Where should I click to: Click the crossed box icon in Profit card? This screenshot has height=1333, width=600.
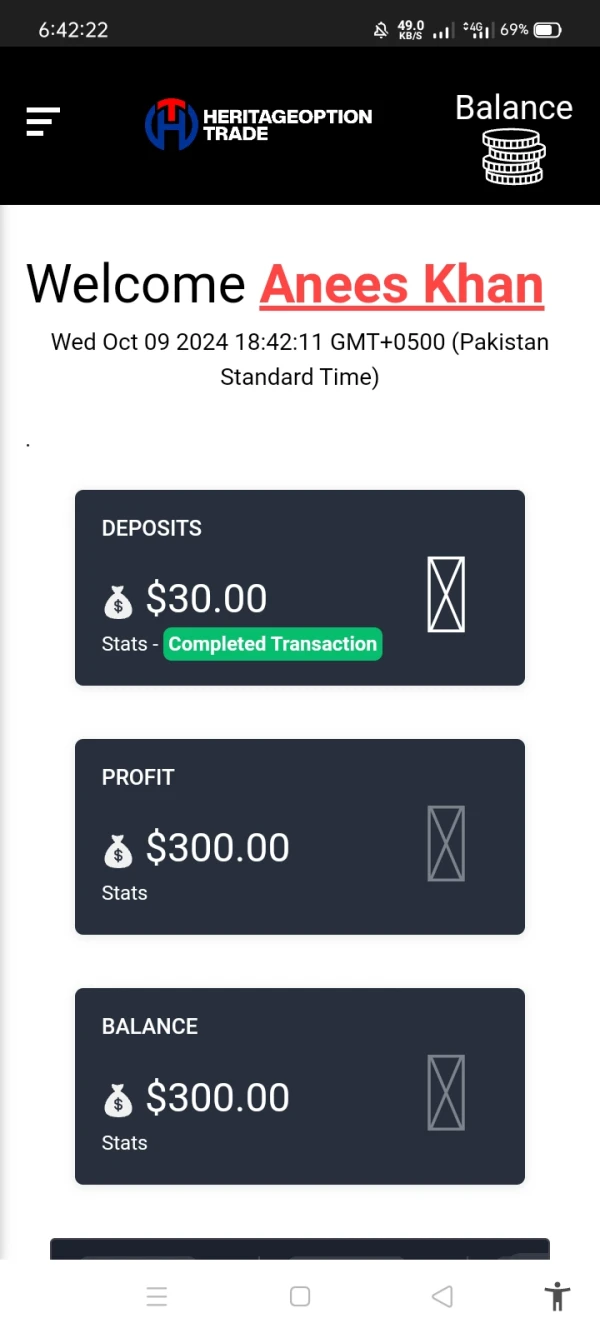446,843
